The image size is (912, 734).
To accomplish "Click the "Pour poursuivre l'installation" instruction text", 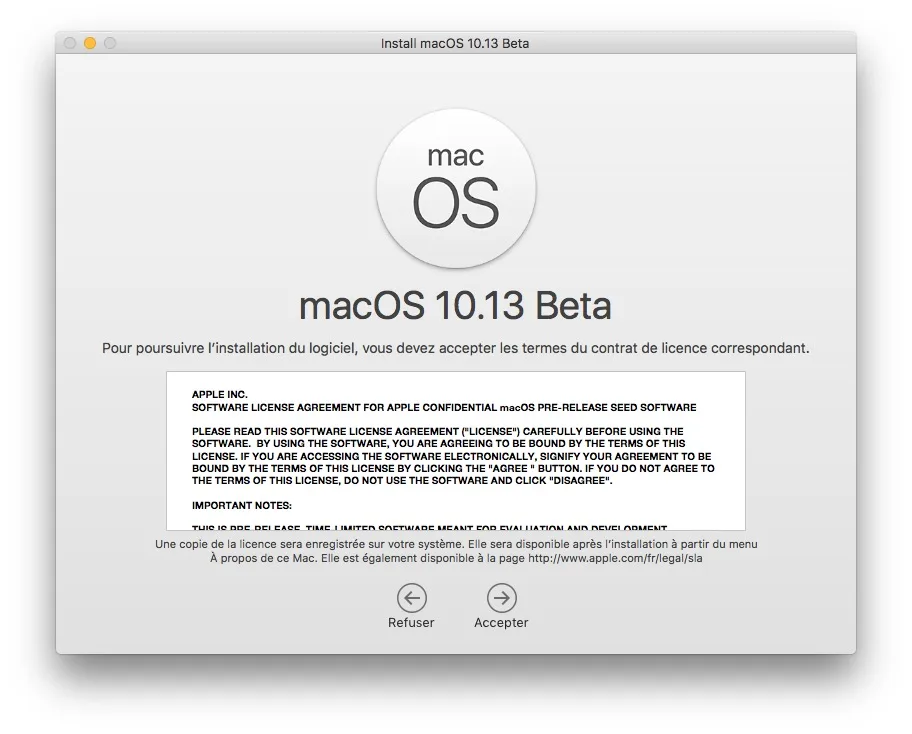I will [456, 348].
